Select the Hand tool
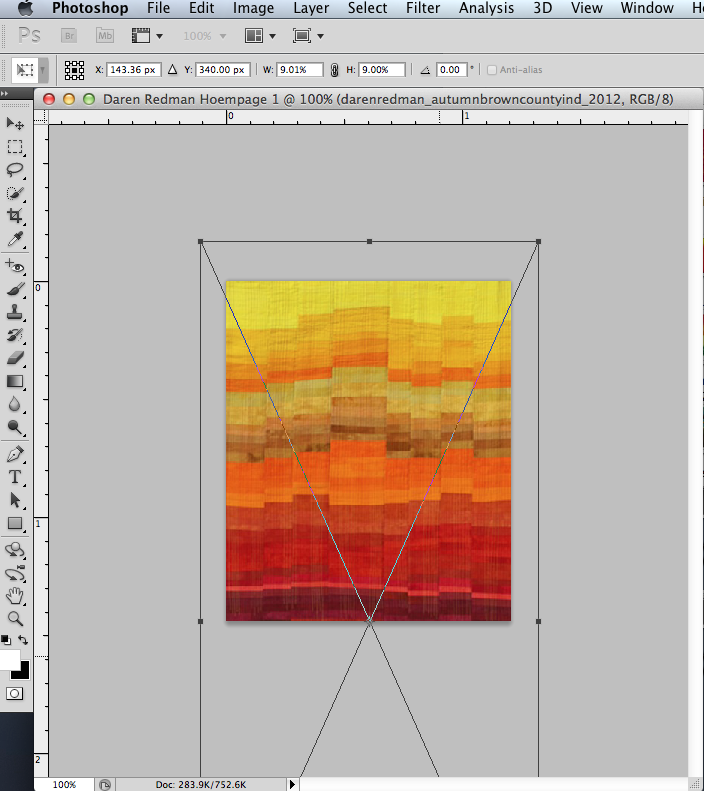 pos(15,596)
